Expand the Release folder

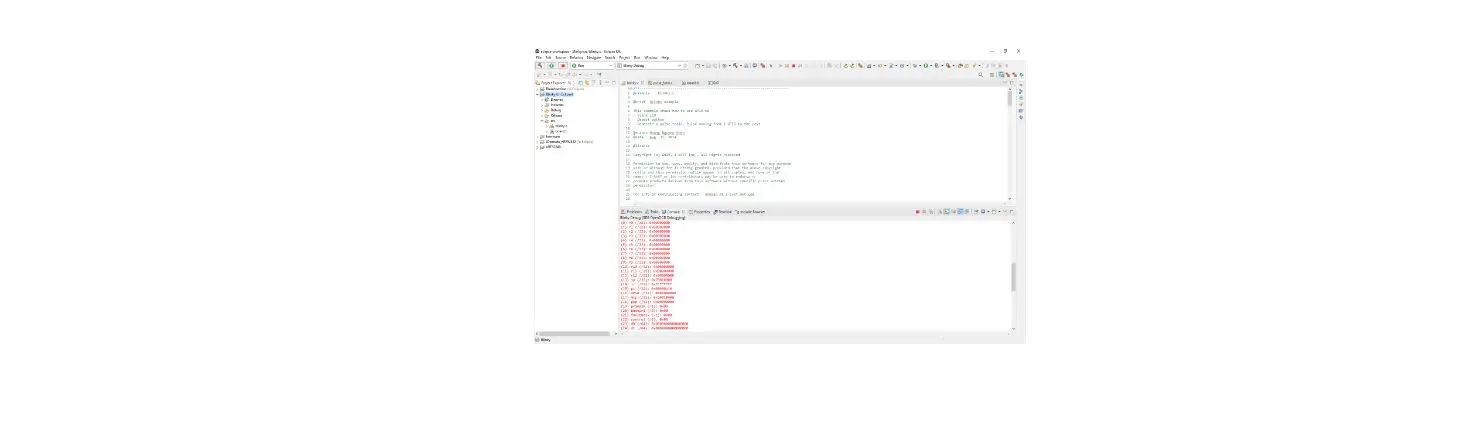coord(542,116)
